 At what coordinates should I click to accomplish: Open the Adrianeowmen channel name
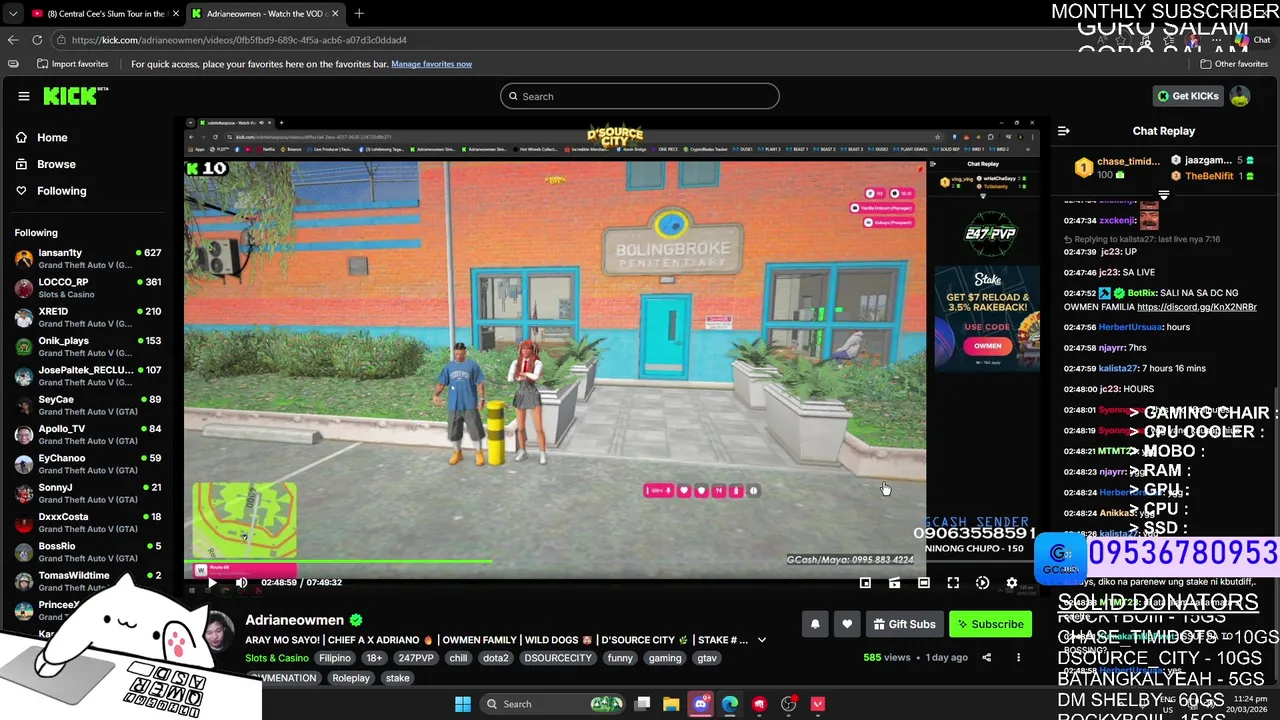(294, 620)
